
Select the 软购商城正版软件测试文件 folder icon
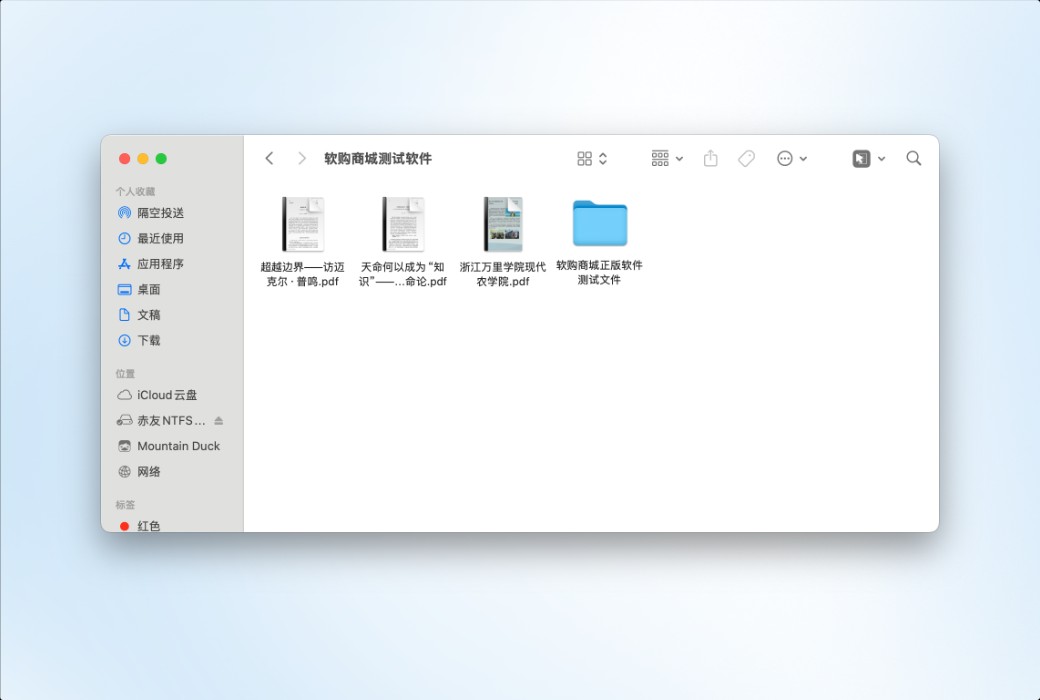(x=600, y=223)
